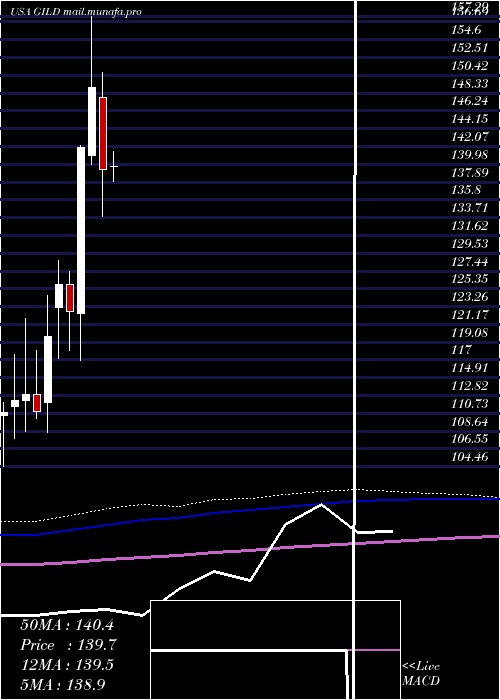Select the 12MA : 139.5 readout

coord(67,665)
